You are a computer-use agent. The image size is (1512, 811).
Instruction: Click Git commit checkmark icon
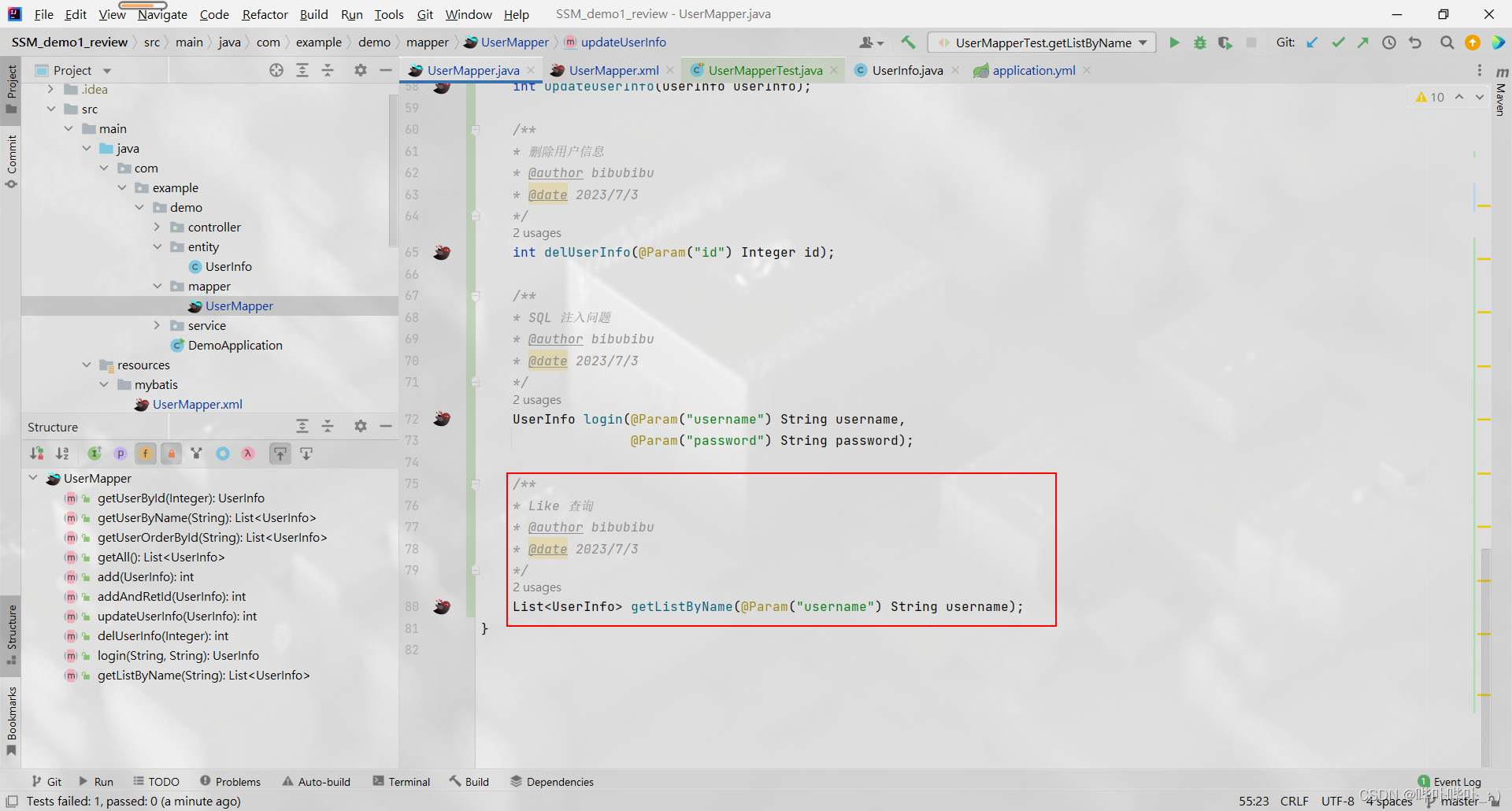coord(1338,43)
